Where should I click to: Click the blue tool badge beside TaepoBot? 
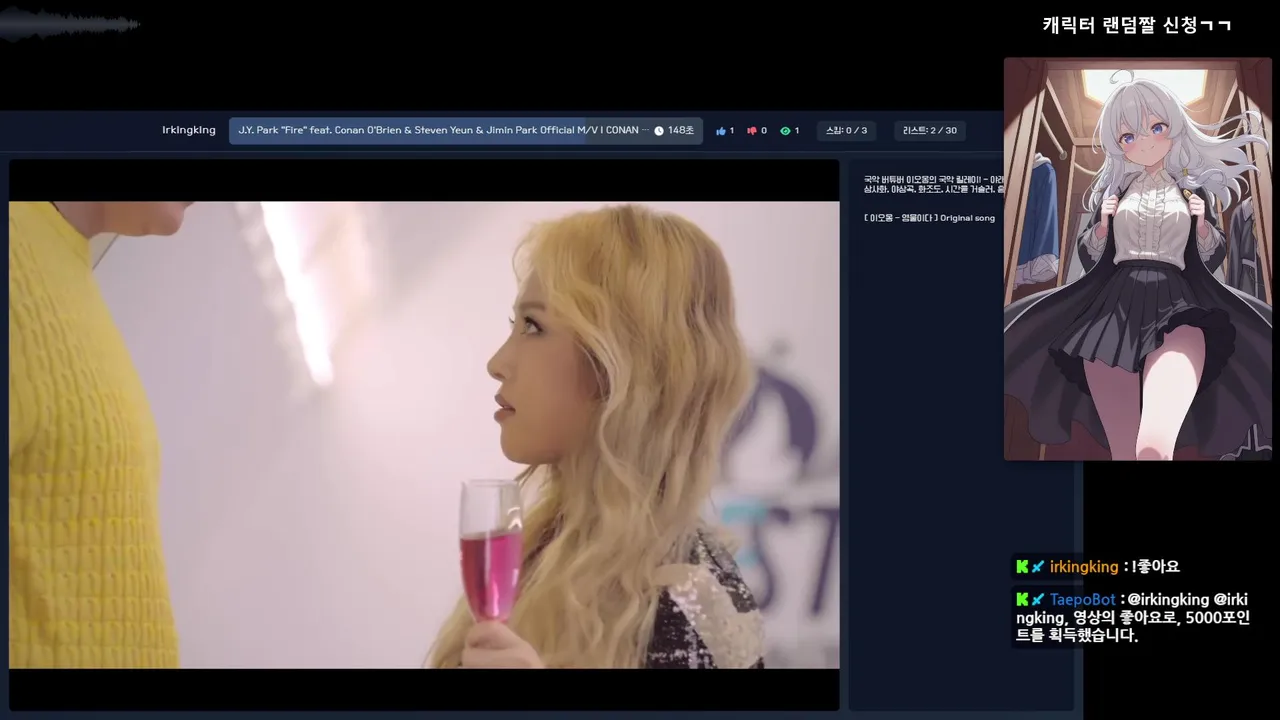click(x=1038, y=600)
